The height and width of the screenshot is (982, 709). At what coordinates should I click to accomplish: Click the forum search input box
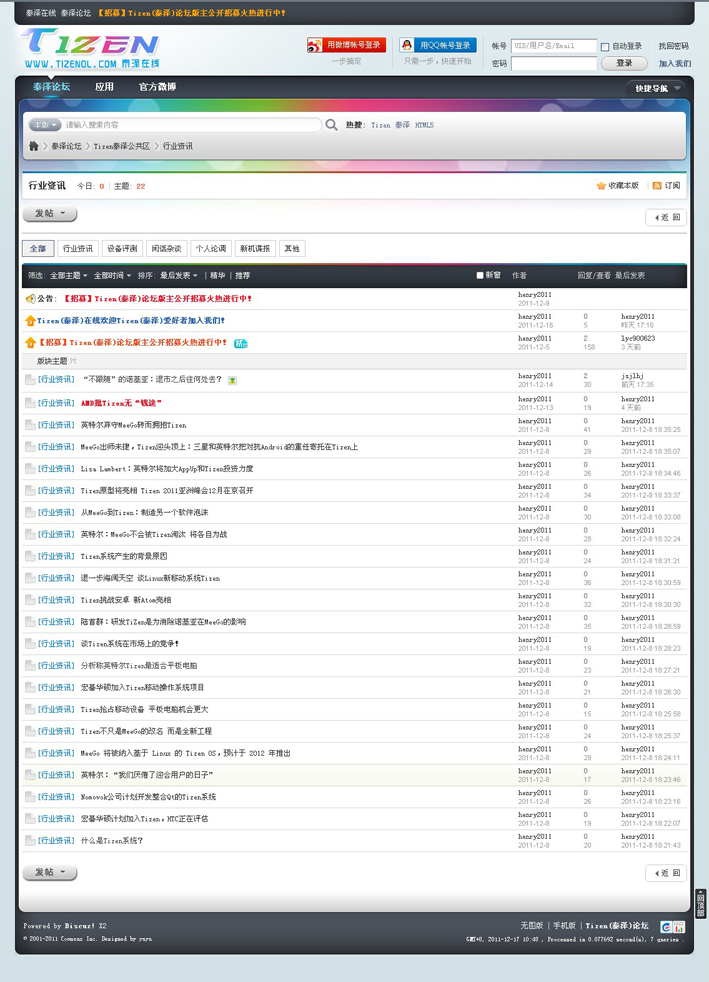click(x=192, y=125)
